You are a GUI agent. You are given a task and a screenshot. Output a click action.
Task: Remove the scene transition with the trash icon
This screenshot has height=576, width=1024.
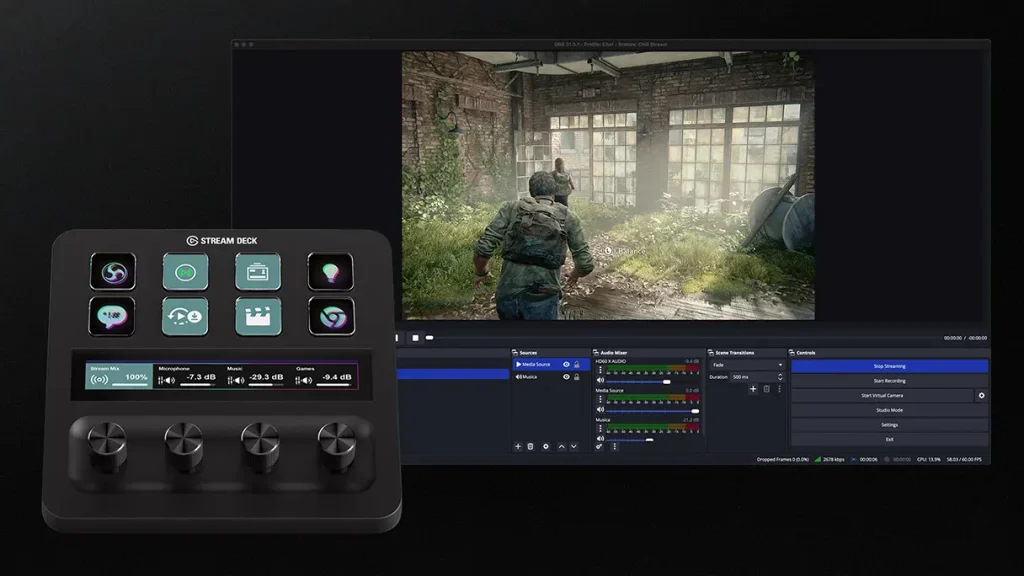767,389
